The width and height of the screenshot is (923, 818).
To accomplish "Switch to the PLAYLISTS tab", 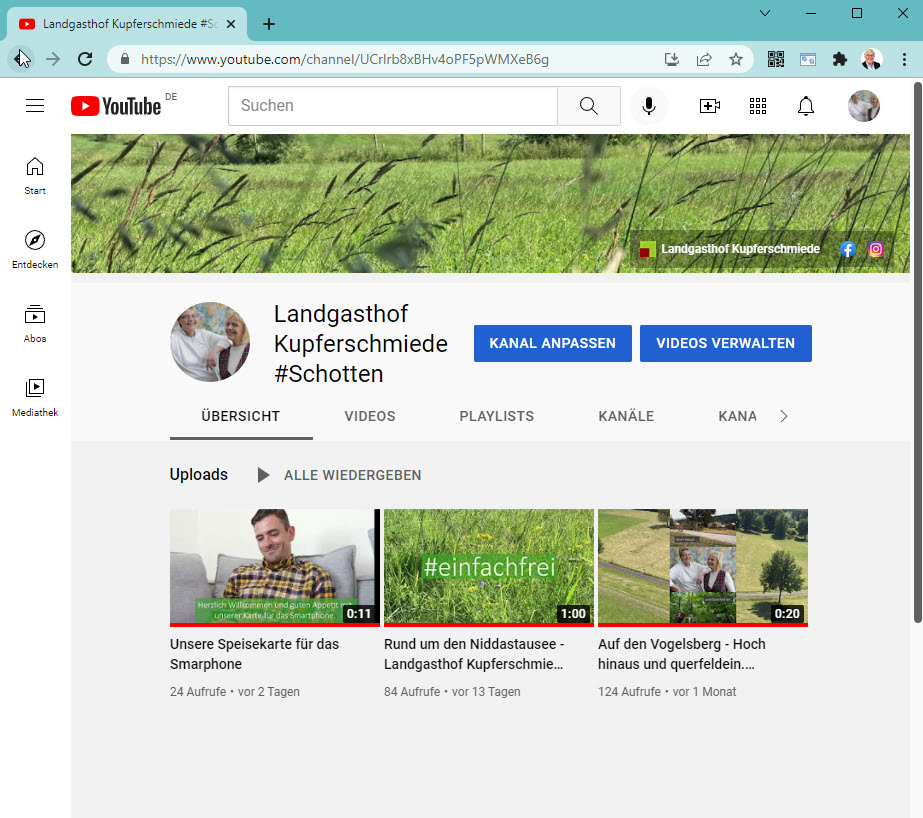I will (x=496, y=416).
